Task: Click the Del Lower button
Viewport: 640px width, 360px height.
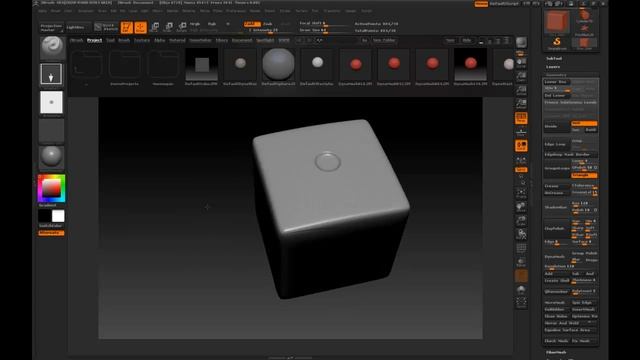Action: (556, 96)
